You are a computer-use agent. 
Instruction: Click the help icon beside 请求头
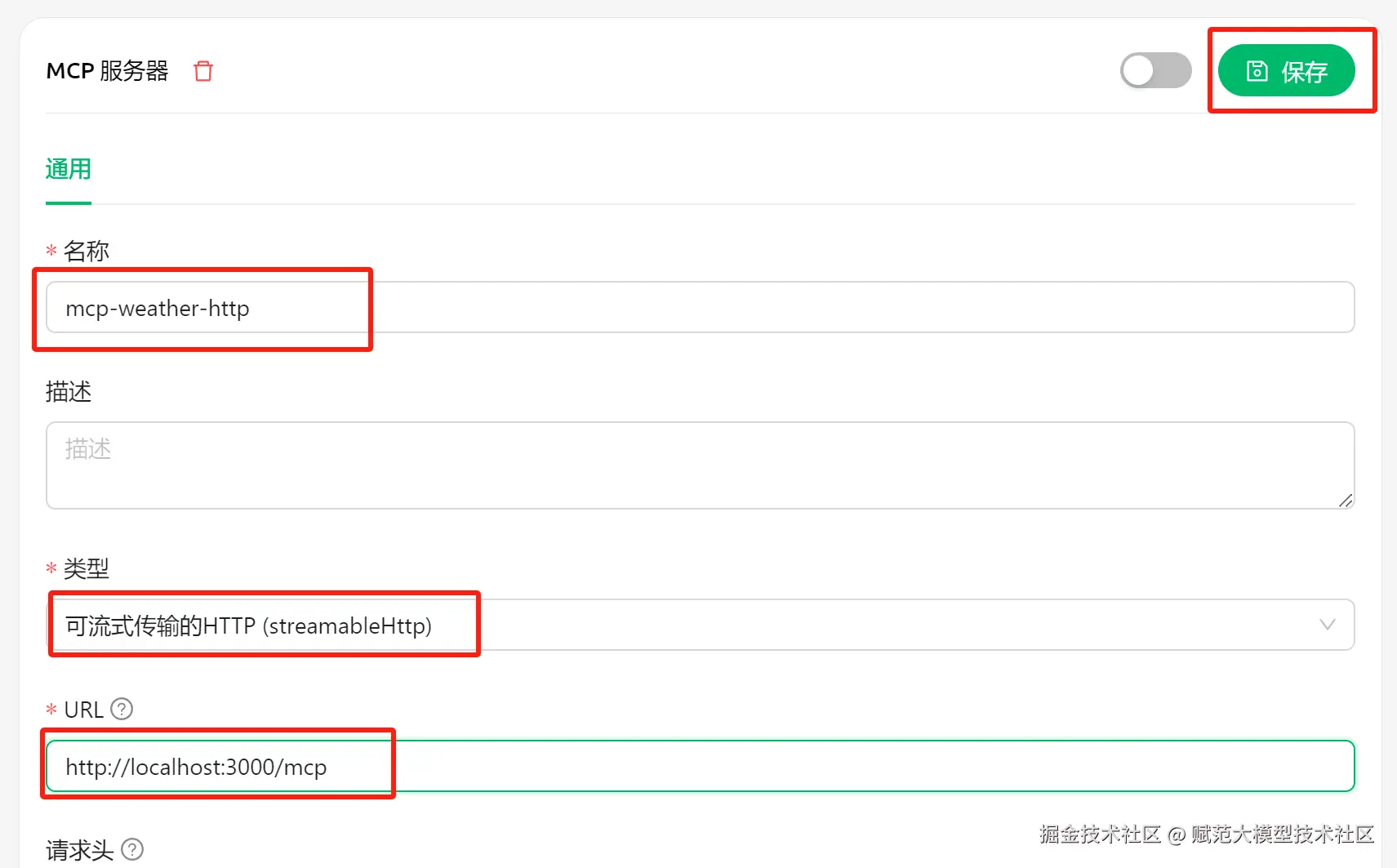132,850
